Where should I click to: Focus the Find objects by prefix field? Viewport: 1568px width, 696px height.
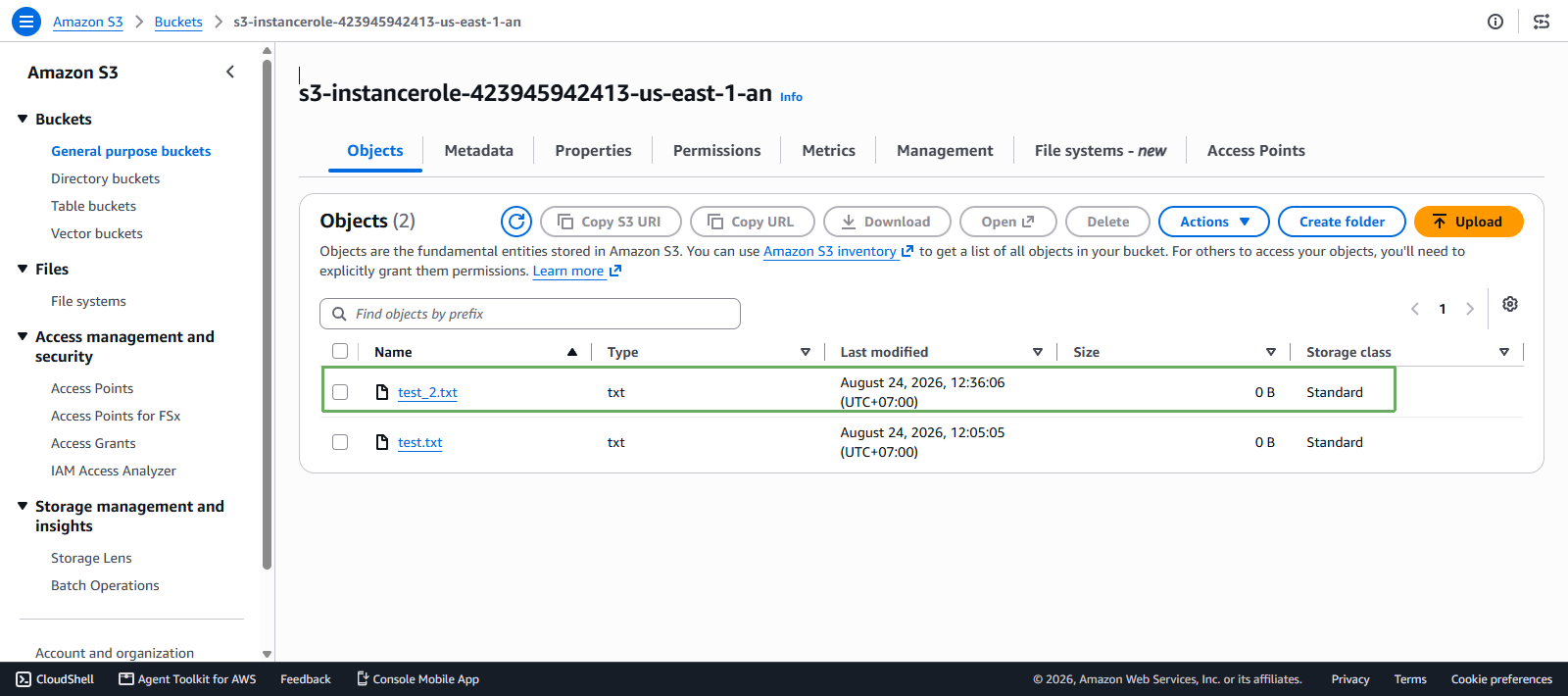tap(530, 314)
